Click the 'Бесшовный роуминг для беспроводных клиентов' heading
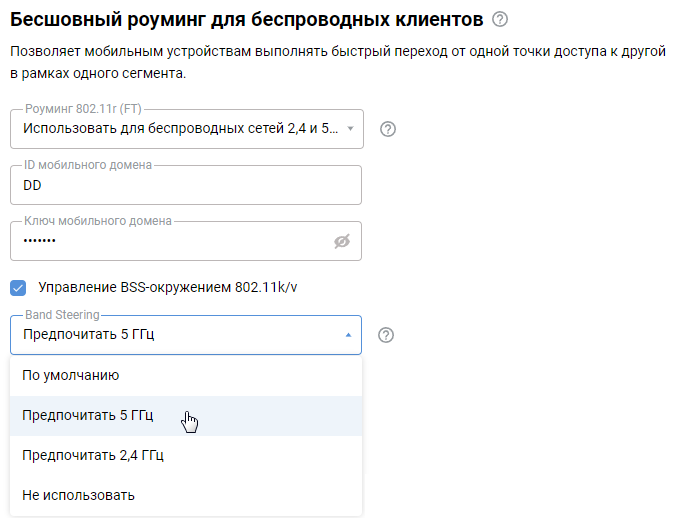Screen dimensions: 676x527 coord(246,19)
